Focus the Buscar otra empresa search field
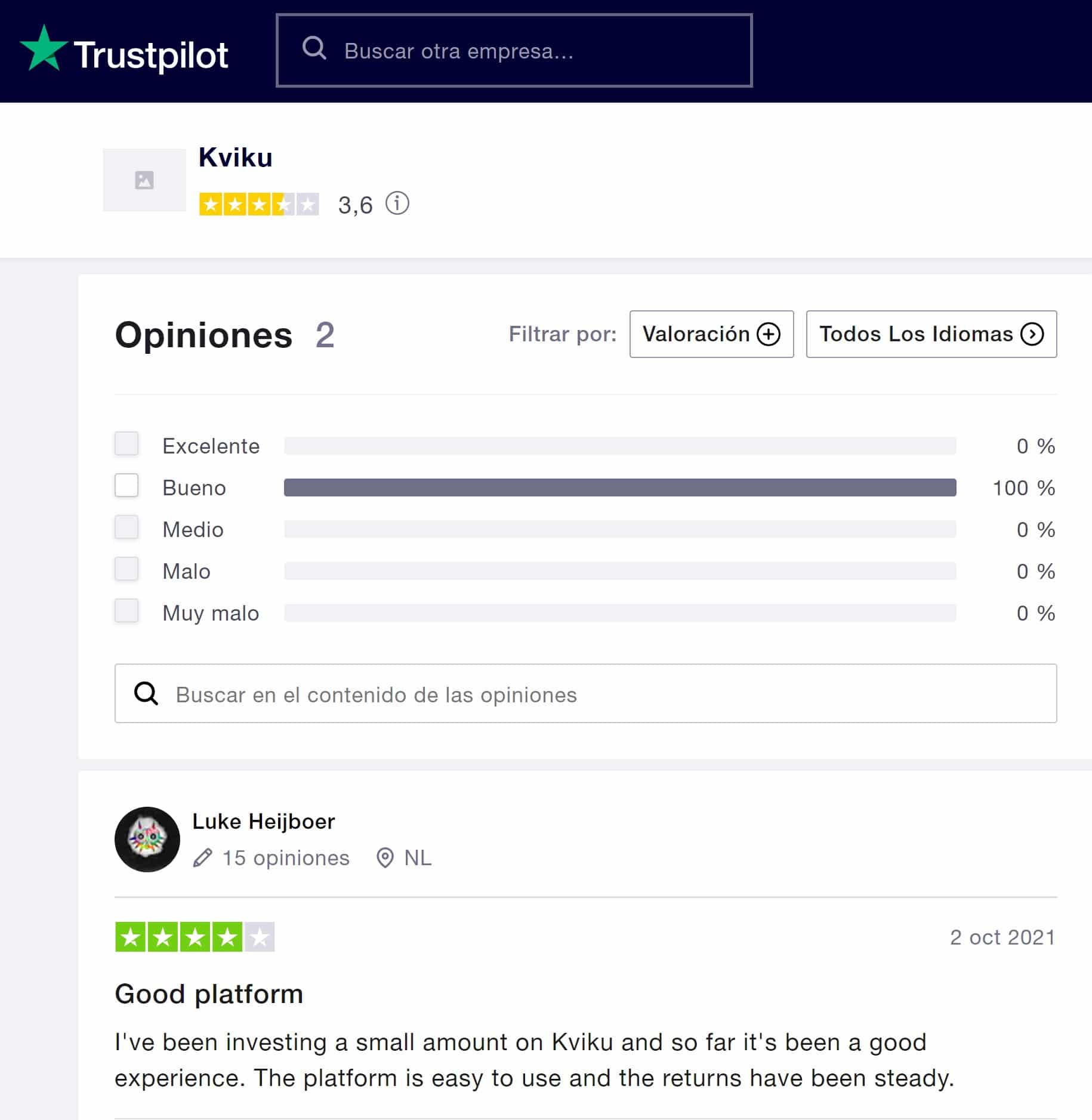The height and width of the screenshot is (1120, 1092). [x=514, y=50]
